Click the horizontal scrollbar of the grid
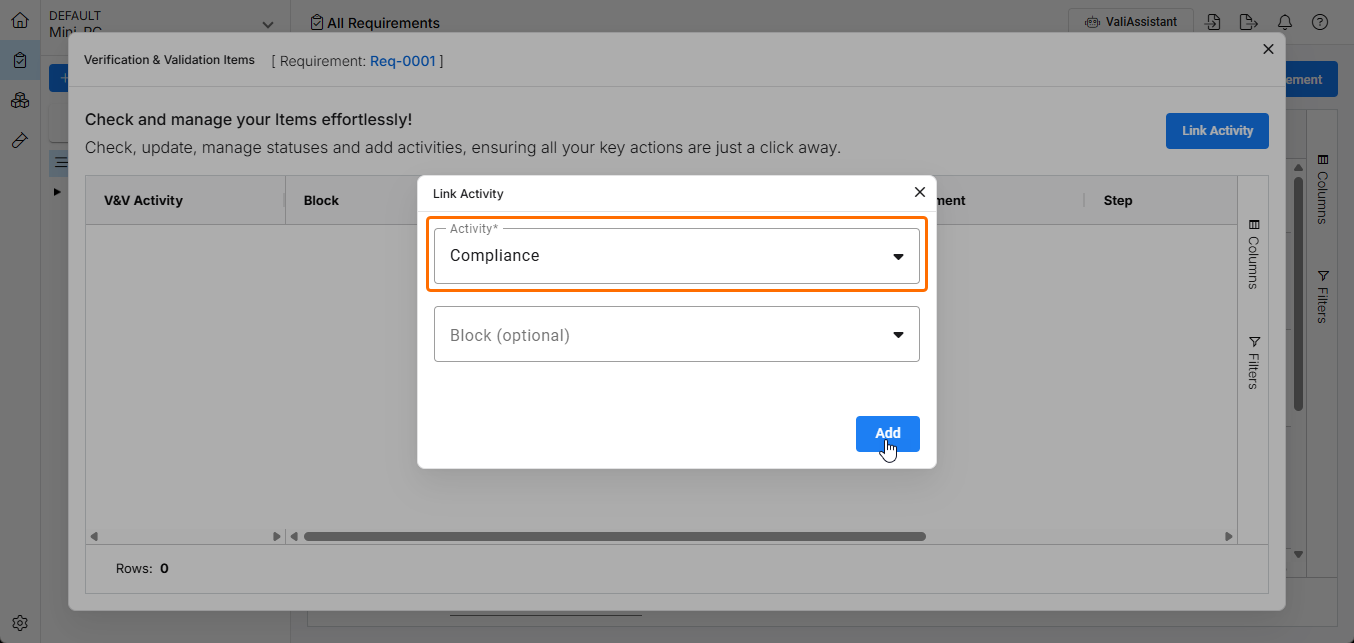 (x=614, y=537)
